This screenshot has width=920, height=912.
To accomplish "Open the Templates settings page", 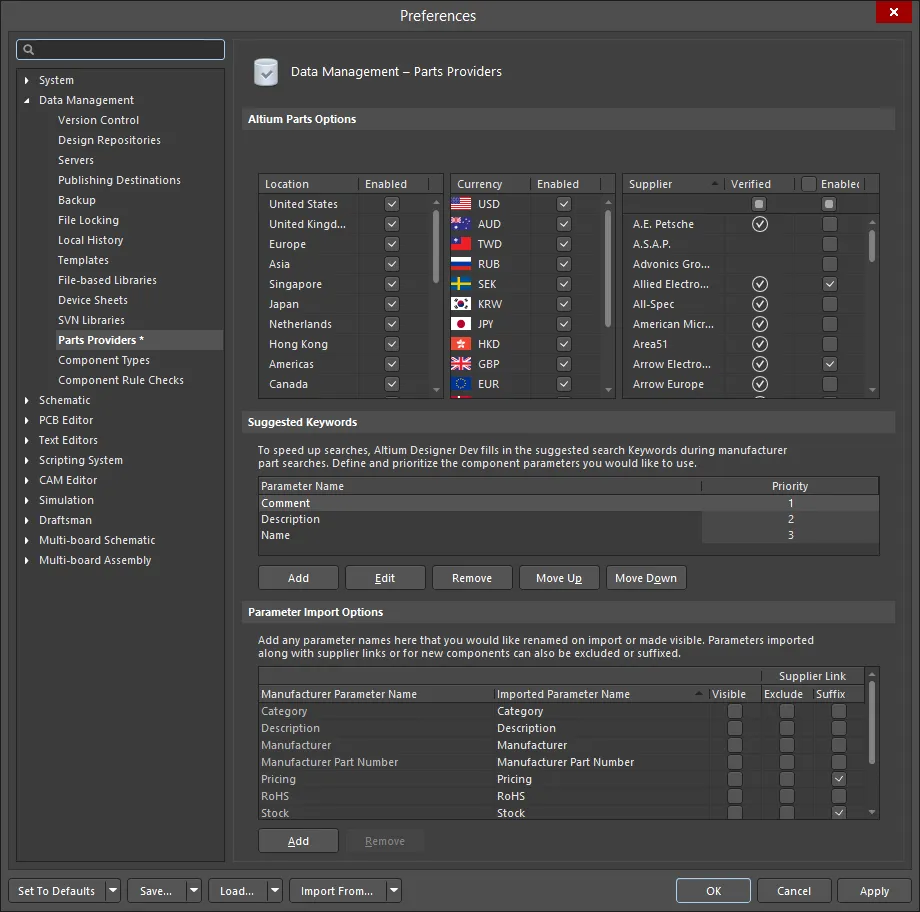I will (83, 260).
